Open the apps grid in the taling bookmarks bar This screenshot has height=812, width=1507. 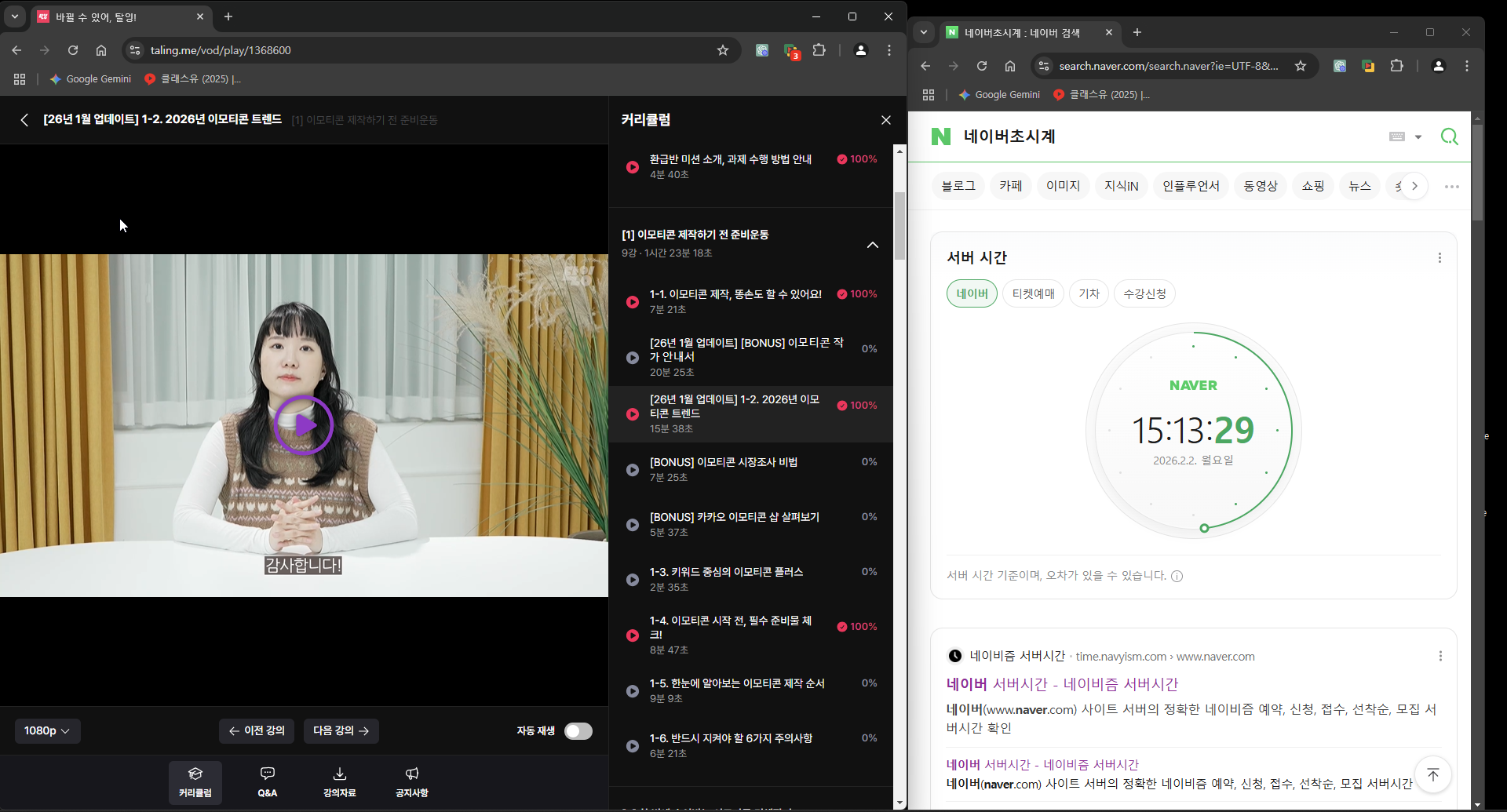20,79
